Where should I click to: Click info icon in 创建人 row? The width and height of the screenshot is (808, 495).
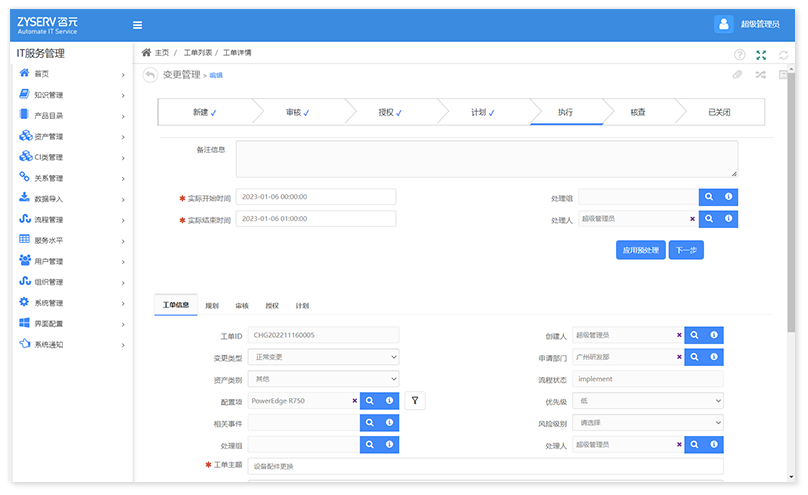click(714, 335)
